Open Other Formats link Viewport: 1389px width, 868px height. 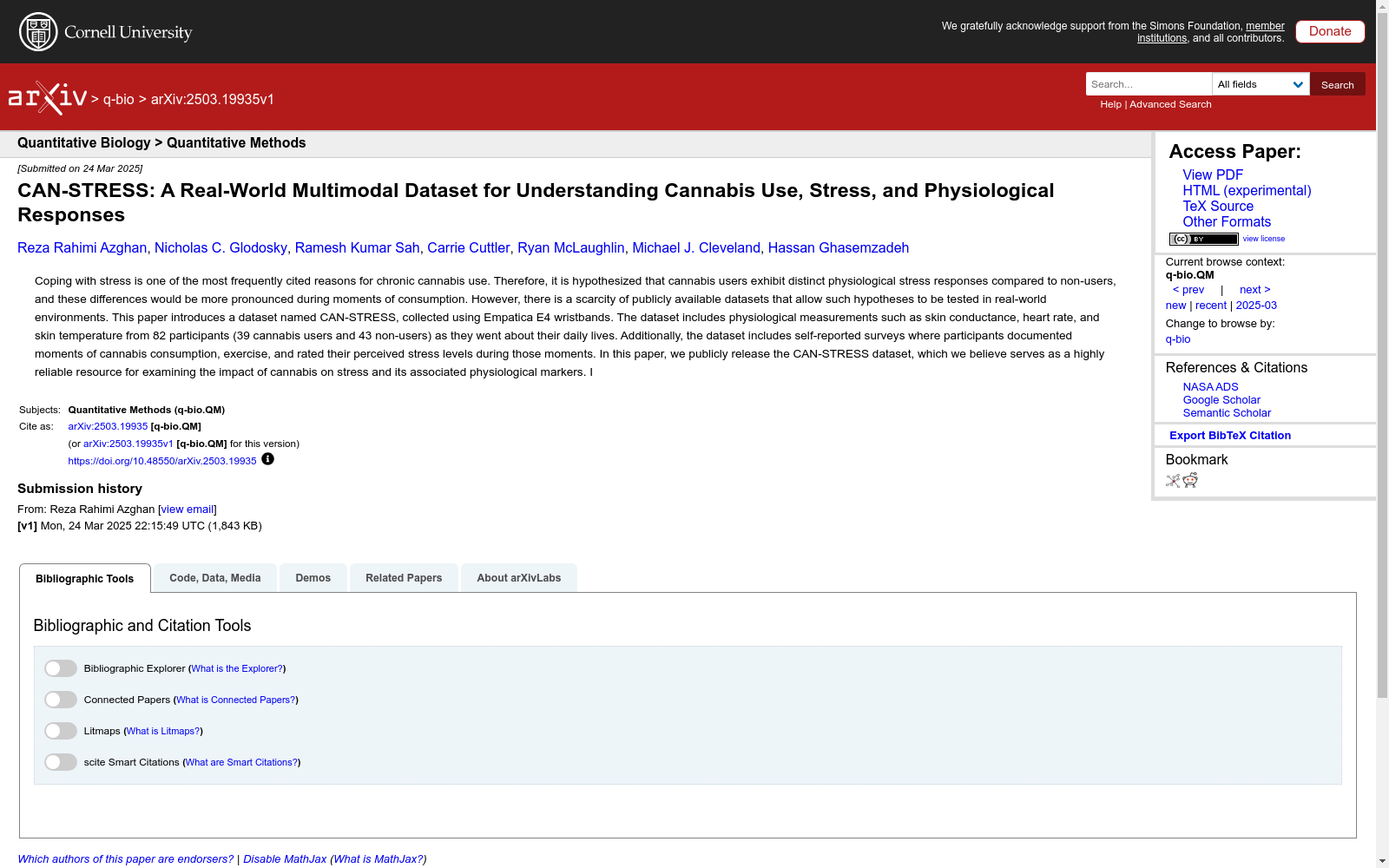point(1227,222)
